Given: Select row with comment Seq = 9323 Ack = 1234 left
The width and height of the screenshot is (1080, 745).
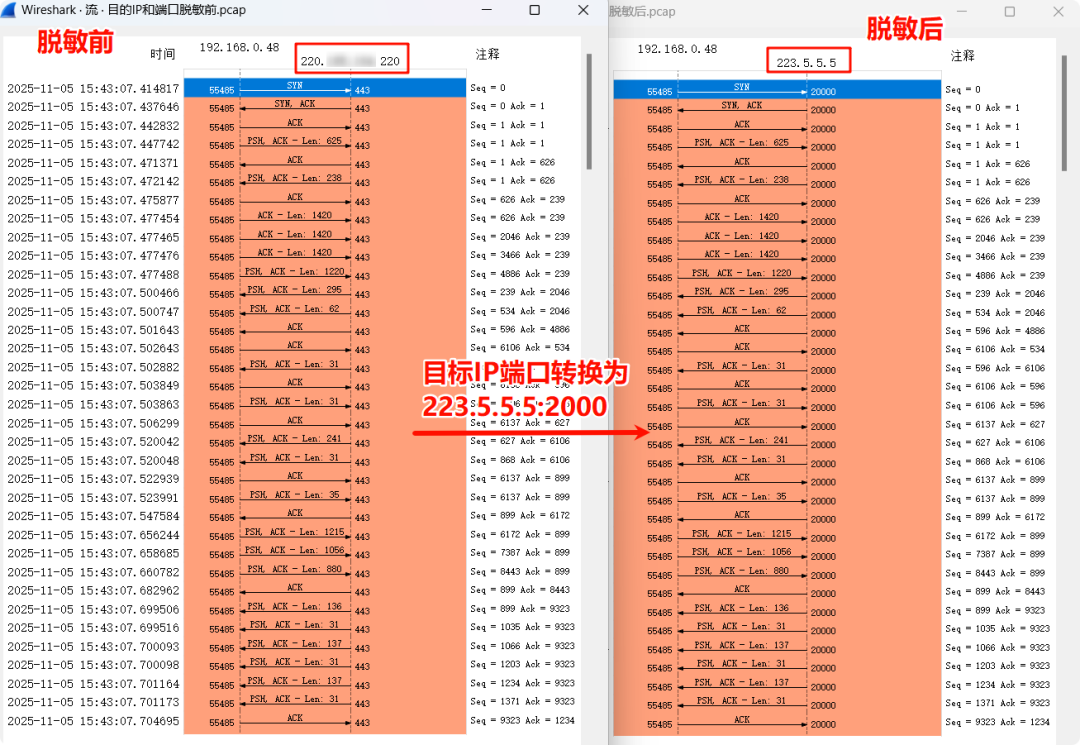Looking at the screenshot, I should click(522, 720).
